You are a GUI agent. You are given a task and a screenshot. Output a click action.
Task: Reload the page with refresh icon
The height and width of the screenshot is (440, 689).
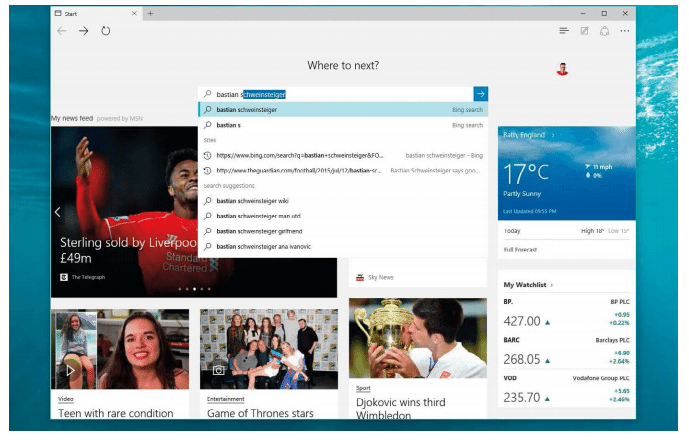click(105, 31)
